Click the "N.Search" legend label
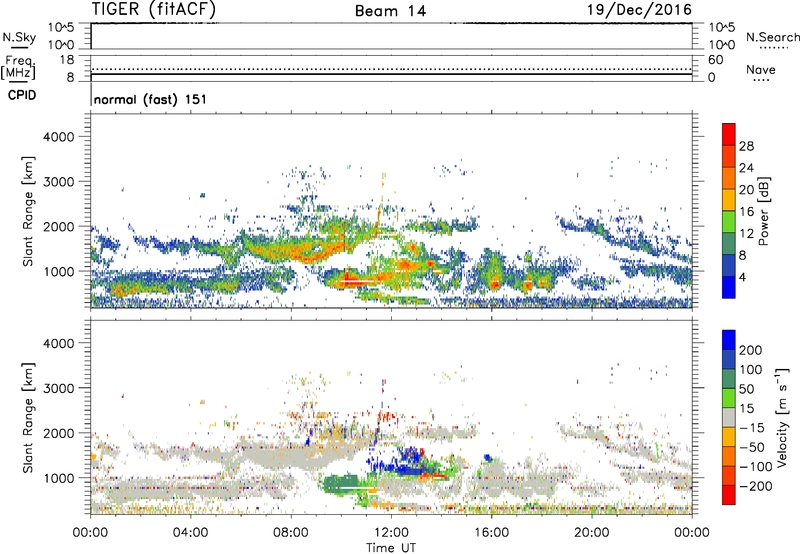 click(772, 37)
